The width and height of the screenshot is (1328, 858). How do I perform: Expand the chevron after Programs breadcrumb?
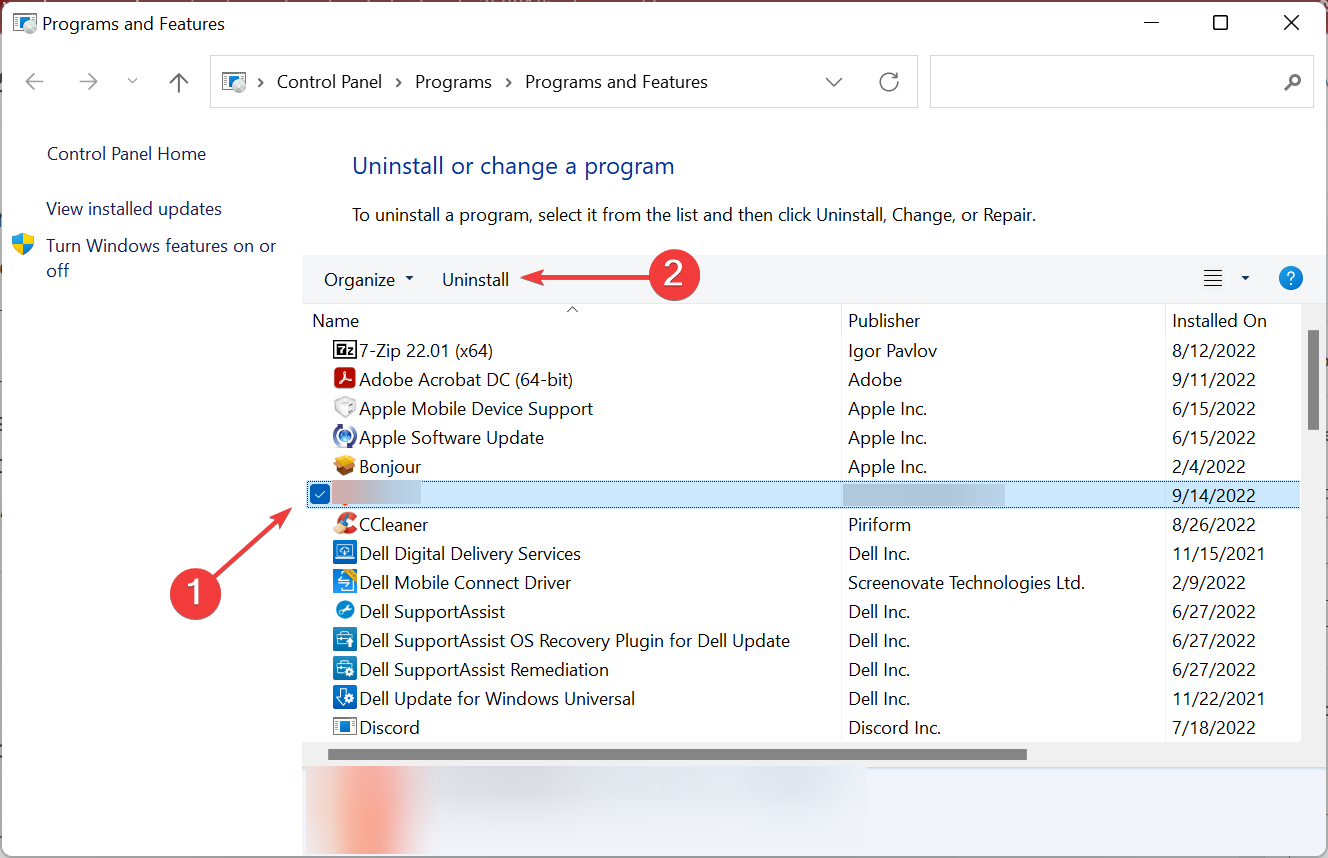pos(508,82)
